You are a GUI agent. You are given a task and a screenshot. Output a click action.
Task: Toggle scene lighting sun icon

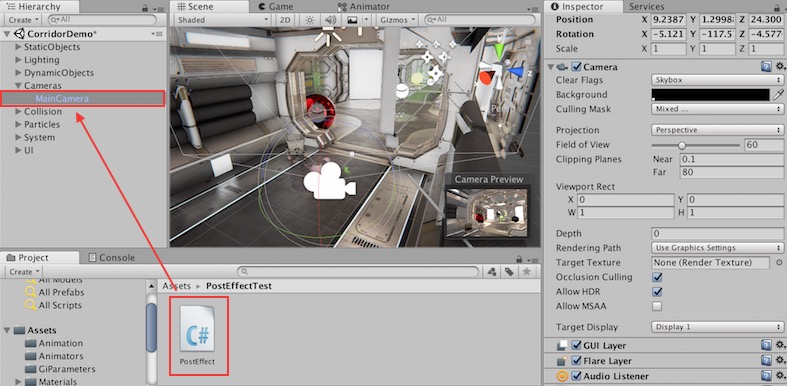[x=310, y=20]
